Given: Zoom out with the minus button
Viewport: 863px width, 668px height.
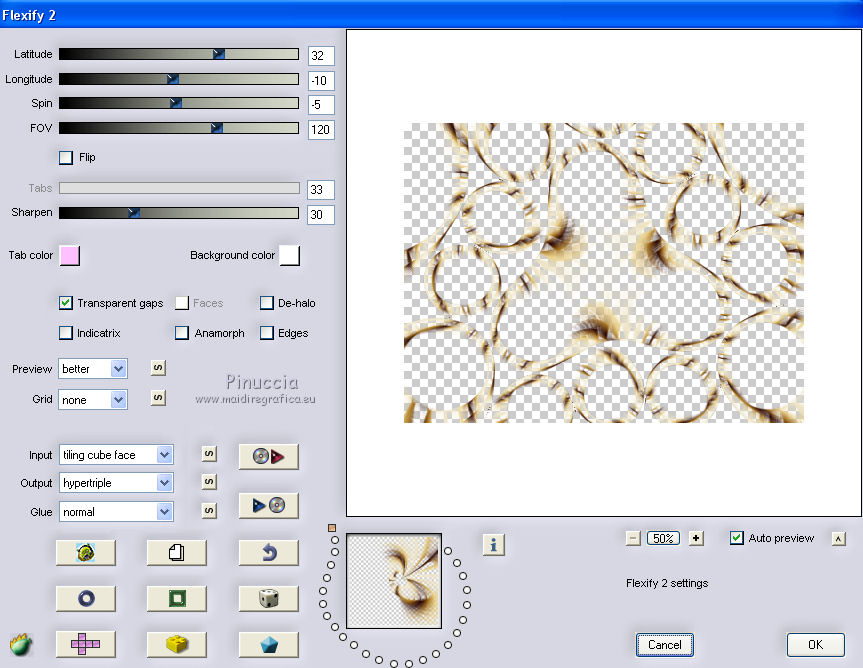Looking at the screenshot, I should tap(633, 538).
